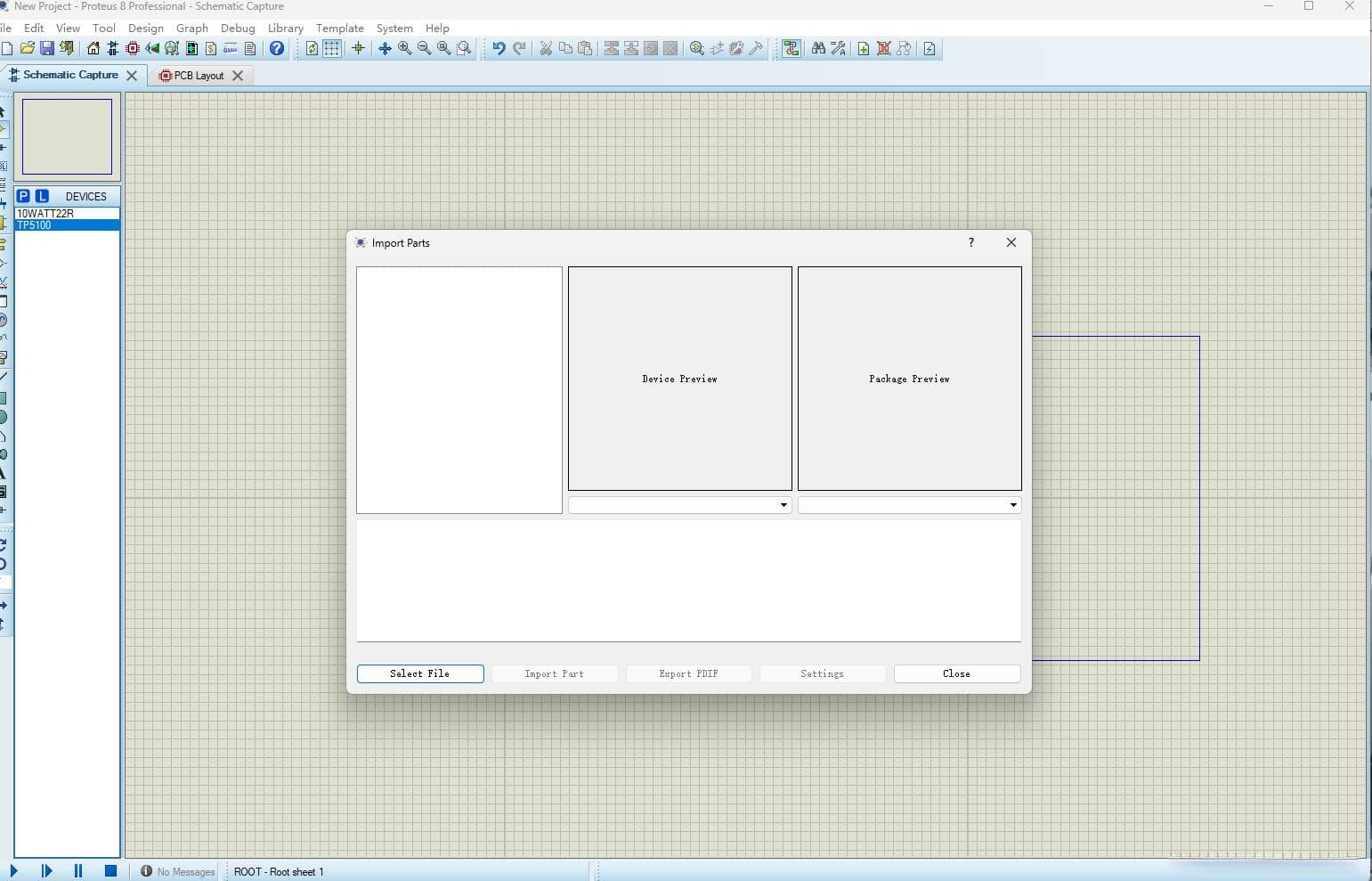Open PCB Layout red chip icon
The width and height of the screenshot is (1372, 881).
[133, 49]
